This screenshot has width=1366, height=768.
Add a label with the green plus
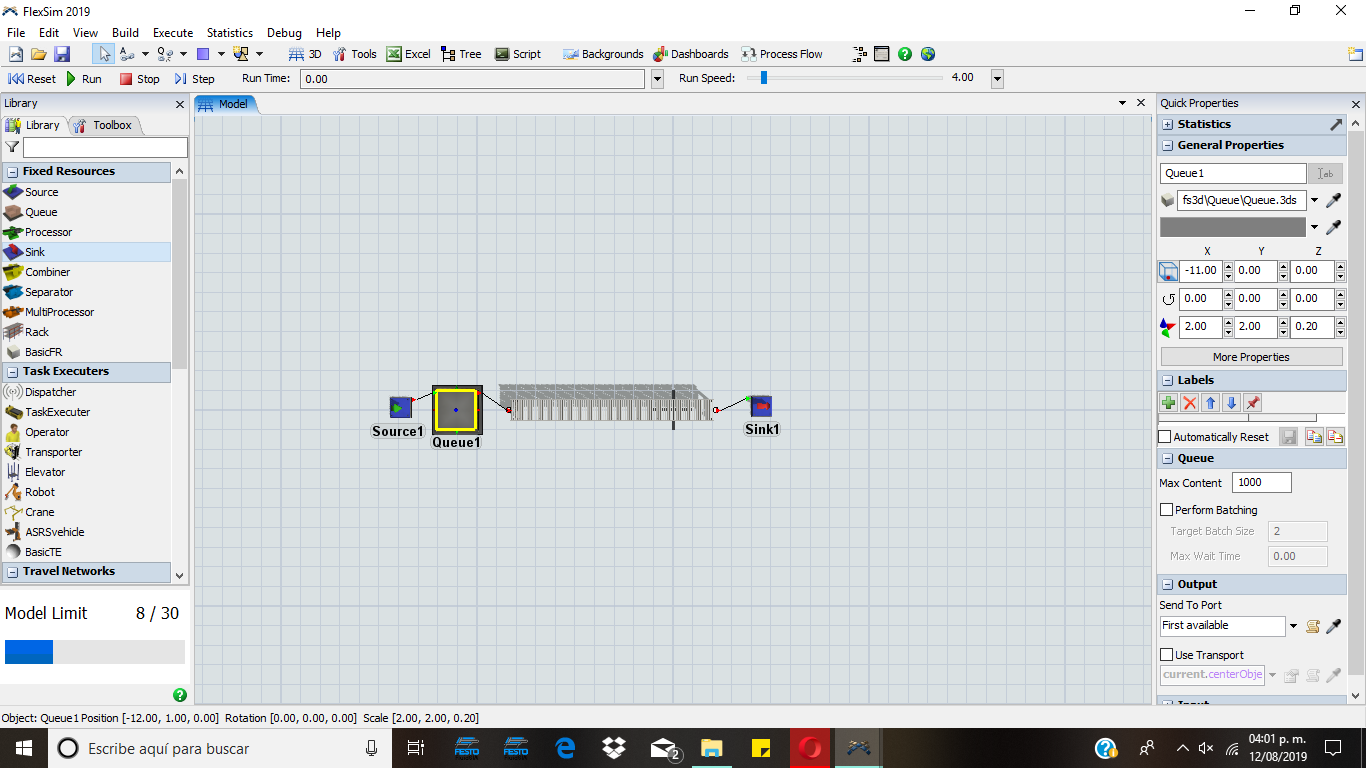coord(1168,403)
